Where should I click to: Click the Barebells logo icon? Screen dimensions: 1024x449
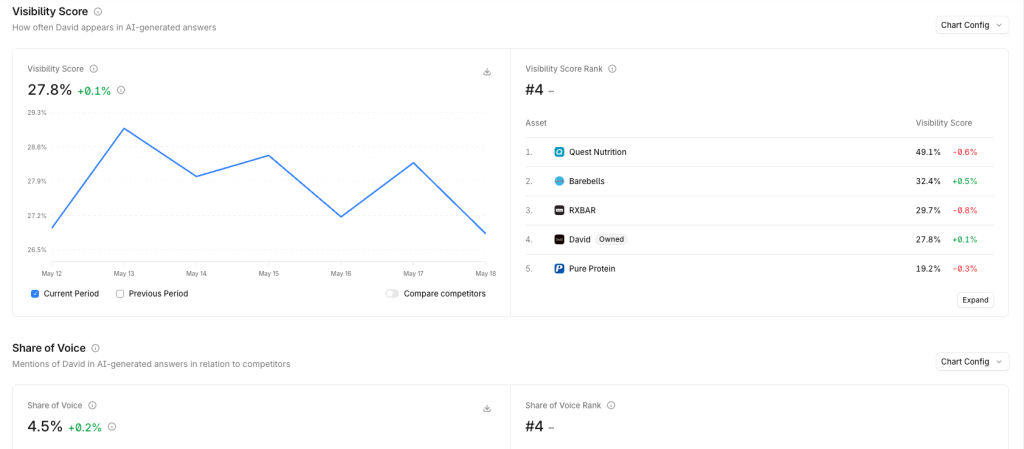pyautogui.click(x=559, y=181)
